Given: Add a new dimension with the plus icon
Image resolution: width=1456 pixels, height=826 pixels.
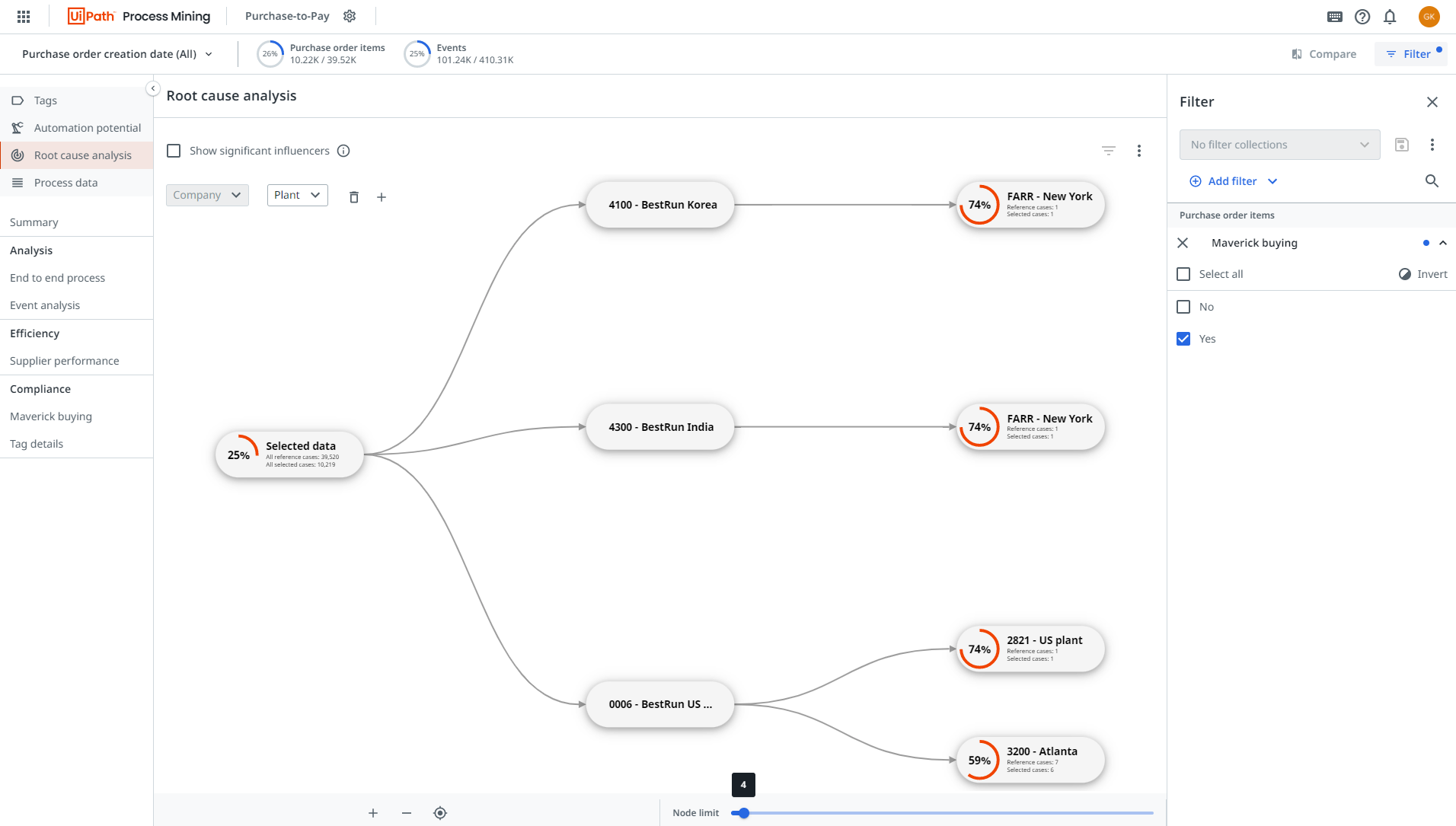Looking at the screenshot, I should (x=382, y=196).
